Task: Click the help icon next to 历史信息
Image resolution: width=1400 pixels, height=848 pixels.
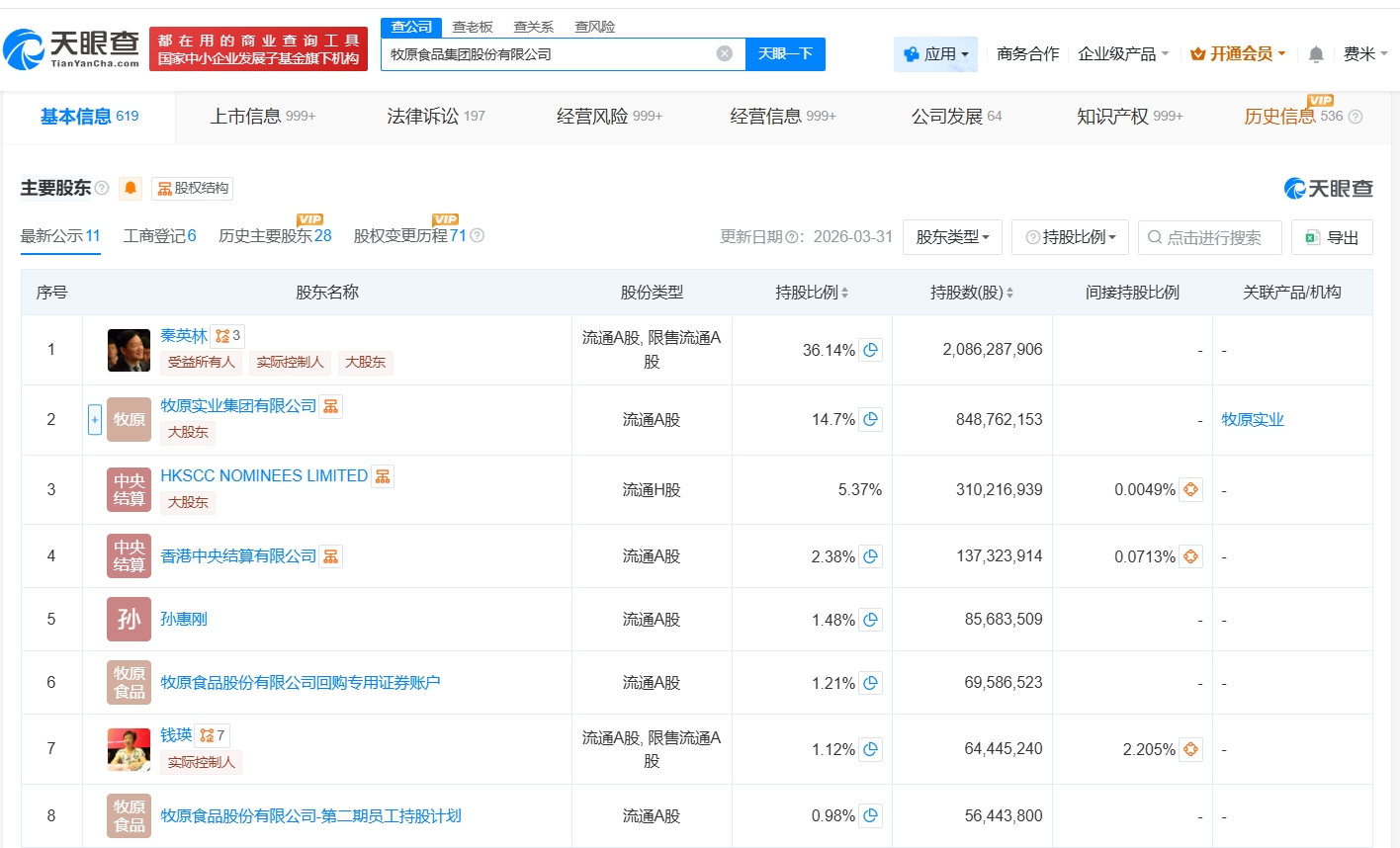Action: tap(1356, 117)
